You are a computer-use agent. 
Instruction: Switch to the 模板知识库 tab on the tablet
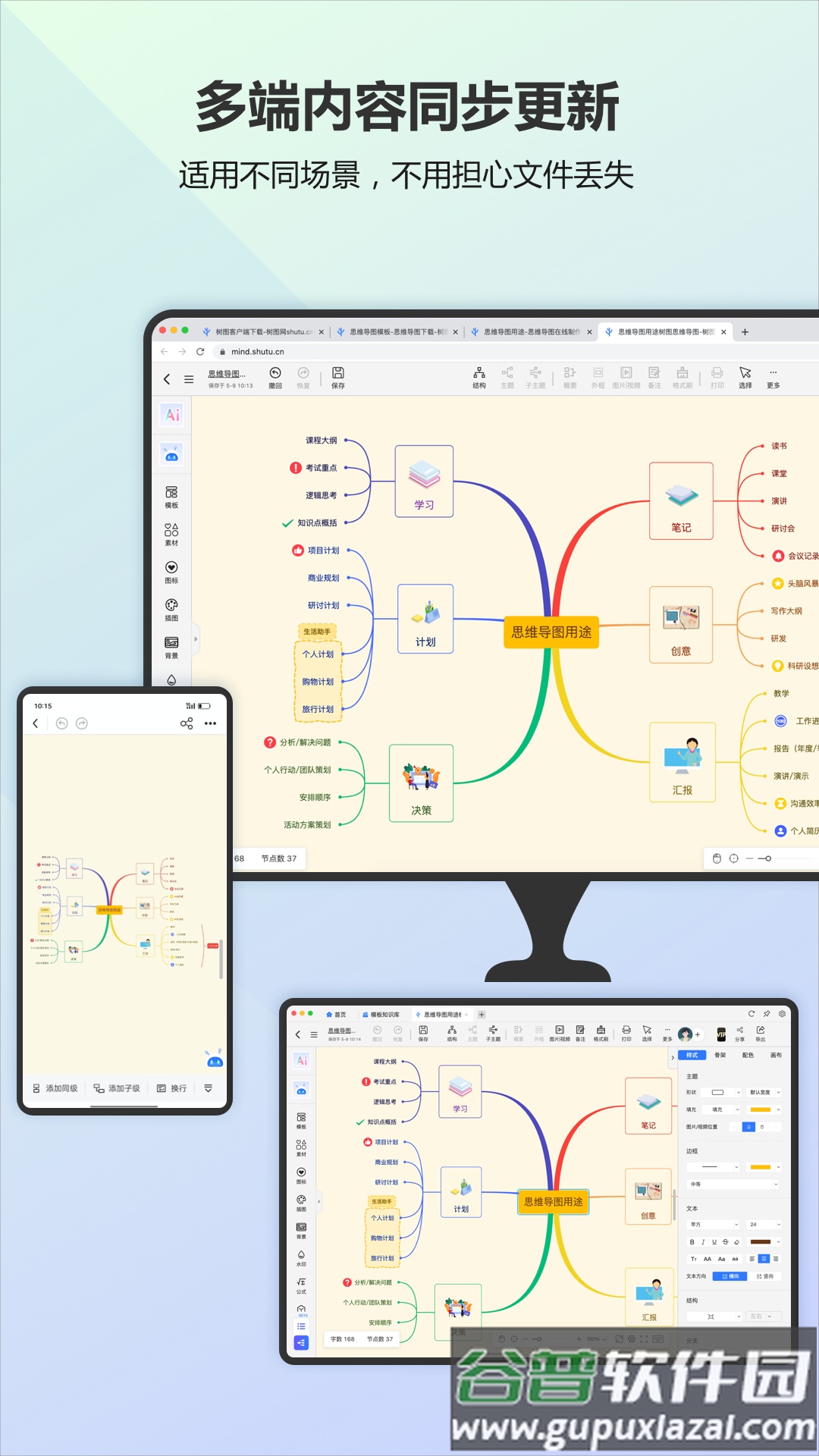pyautogui.click(x=381, y=1014)
